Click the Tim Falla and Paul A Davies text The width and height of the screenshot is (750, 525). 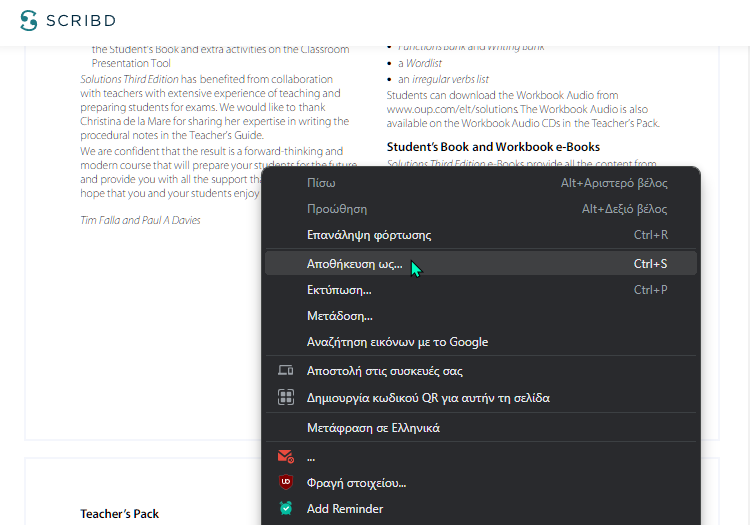140,220
